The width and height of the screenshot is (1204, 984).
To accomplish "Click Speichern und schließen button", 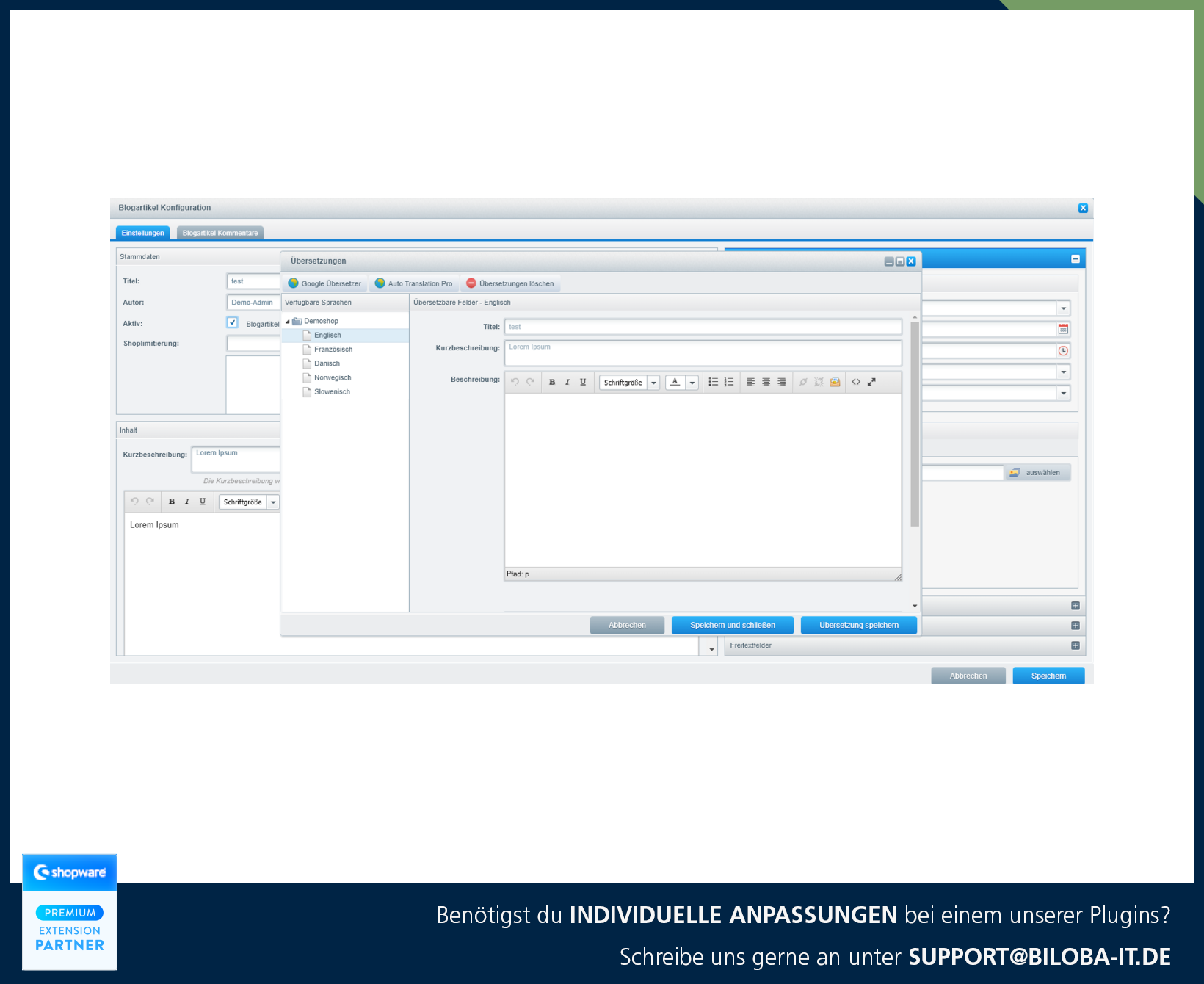I will 733,625.
